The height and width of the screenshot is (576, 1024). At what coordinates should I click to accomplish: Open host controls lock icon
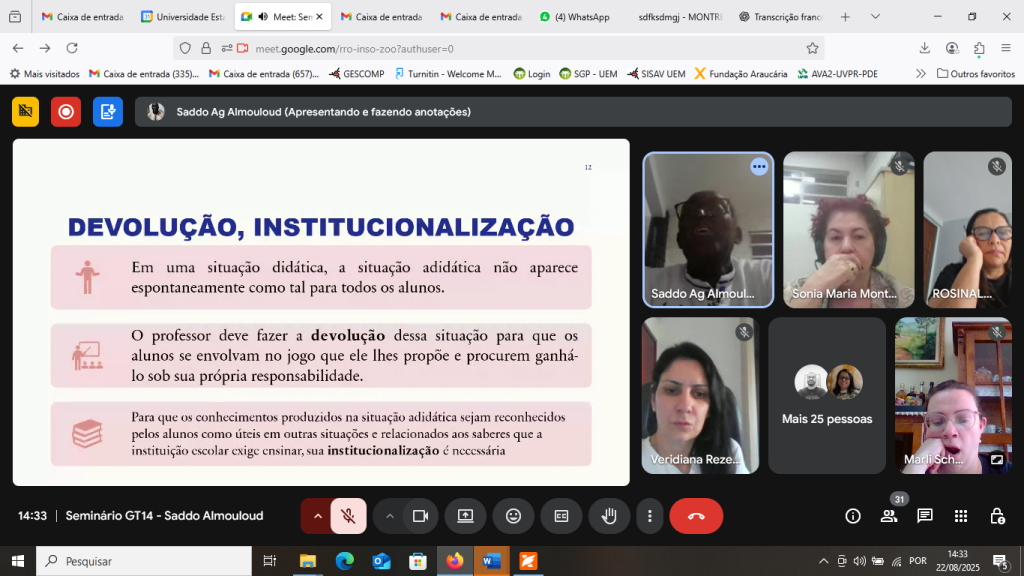tap(997, 516)
